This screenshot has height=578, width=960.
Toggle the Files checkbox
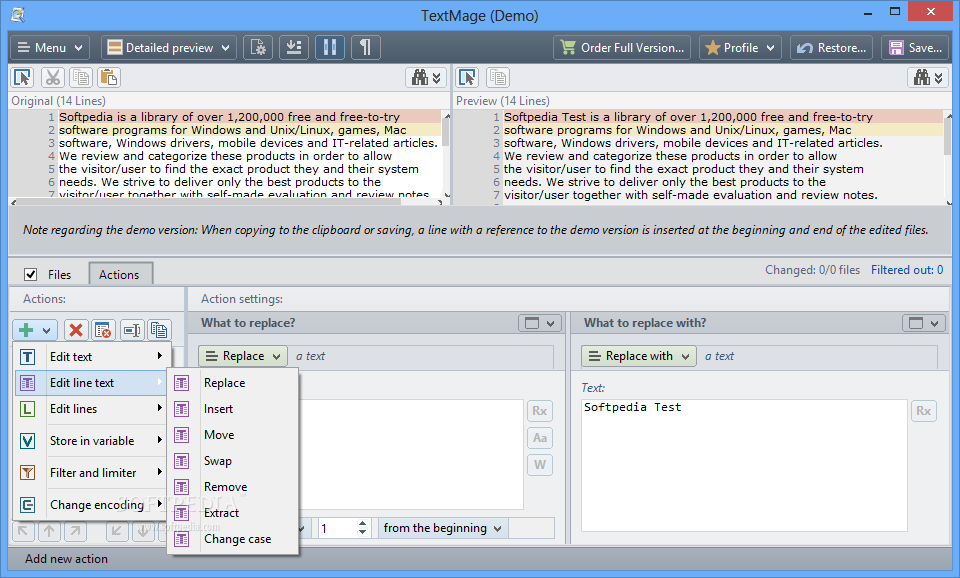tap(31, 274)
